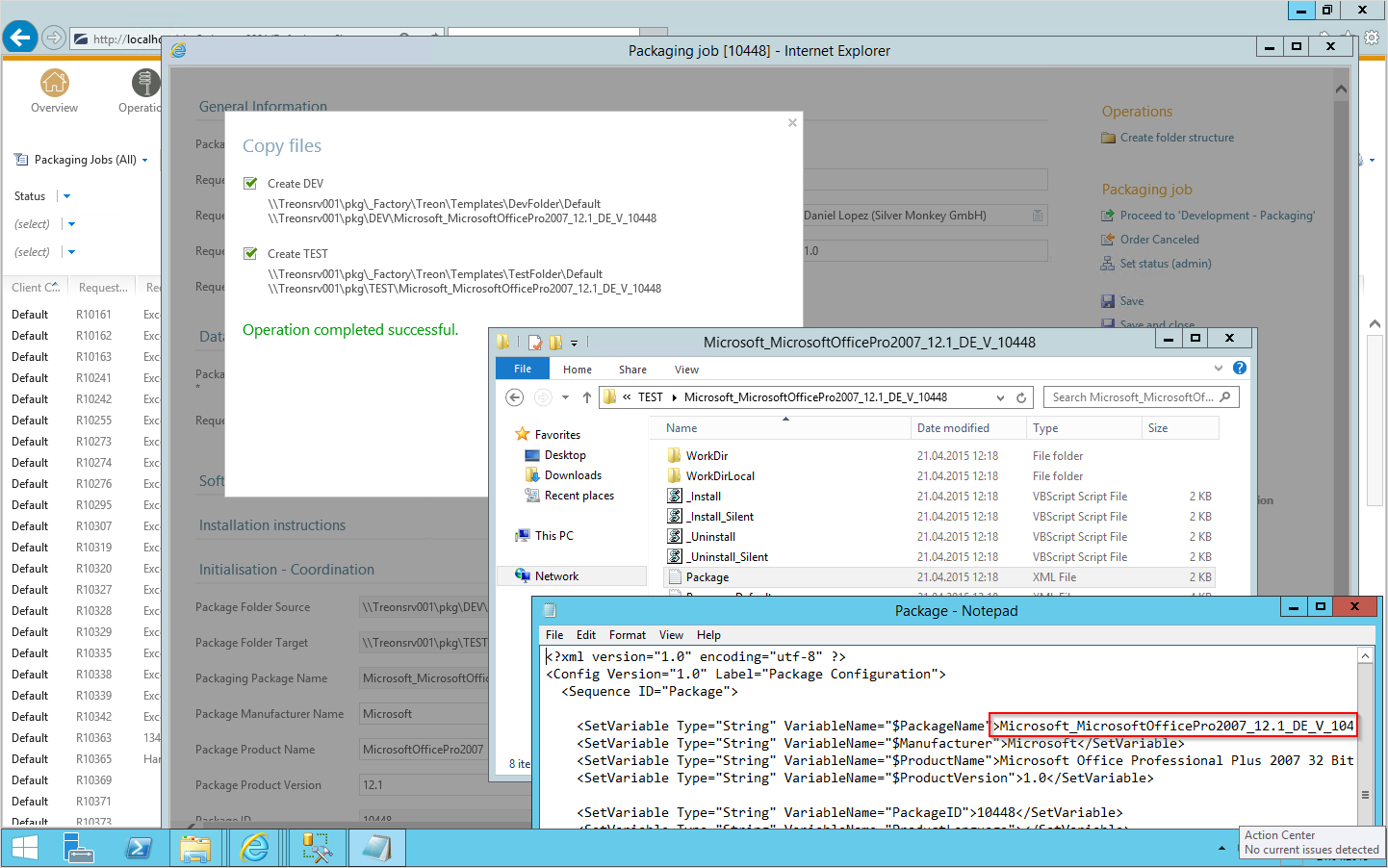
Task: Open Quick Access toolbar customize dropdown
Action: pyautogui.click(x=574, y=343)
